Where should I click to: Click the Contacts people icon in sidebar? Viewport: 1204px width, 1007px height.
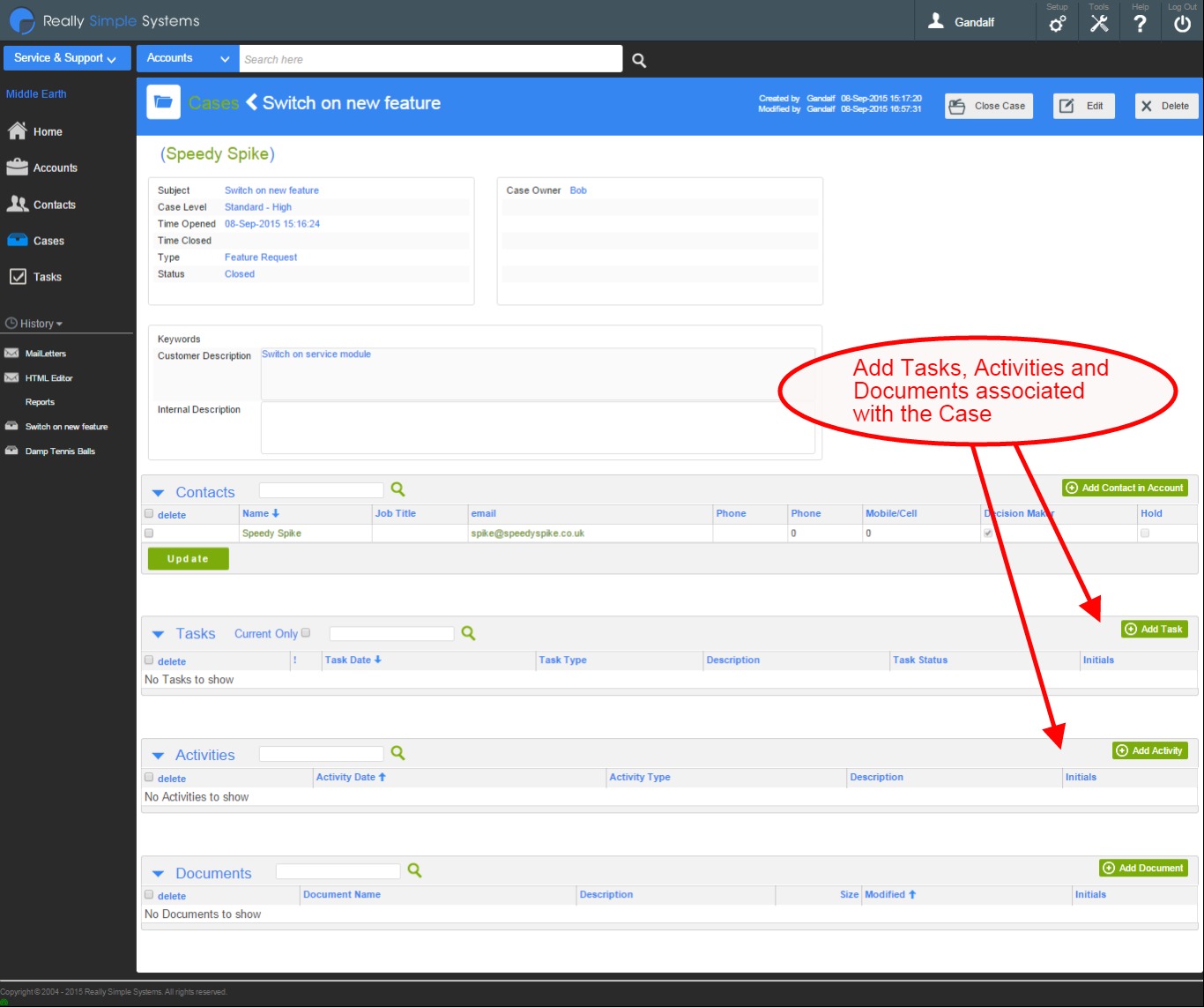(x=17, y=204)
